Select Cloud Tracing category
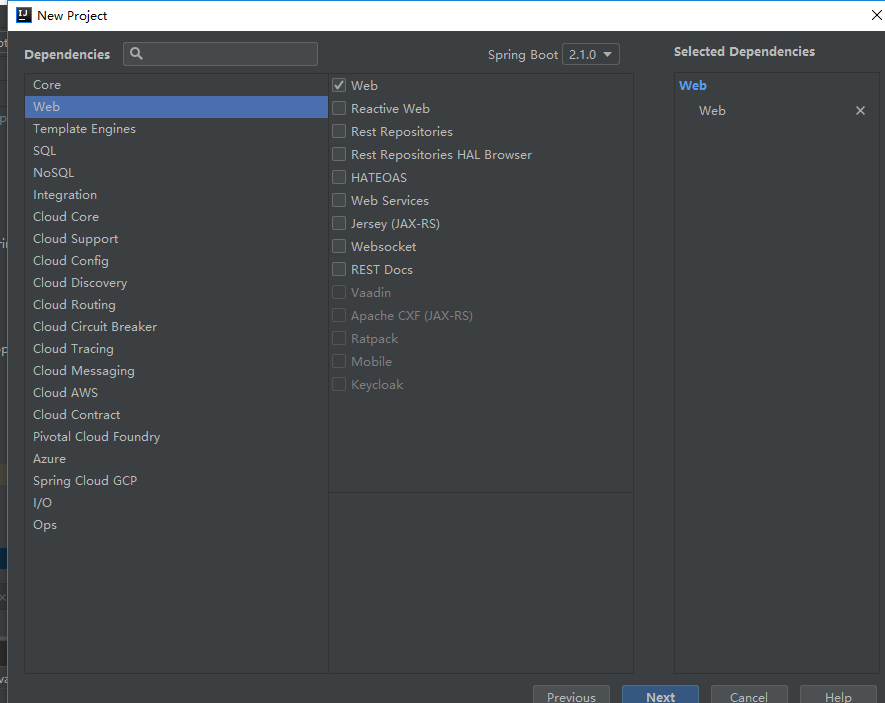 tap(176, 349)
